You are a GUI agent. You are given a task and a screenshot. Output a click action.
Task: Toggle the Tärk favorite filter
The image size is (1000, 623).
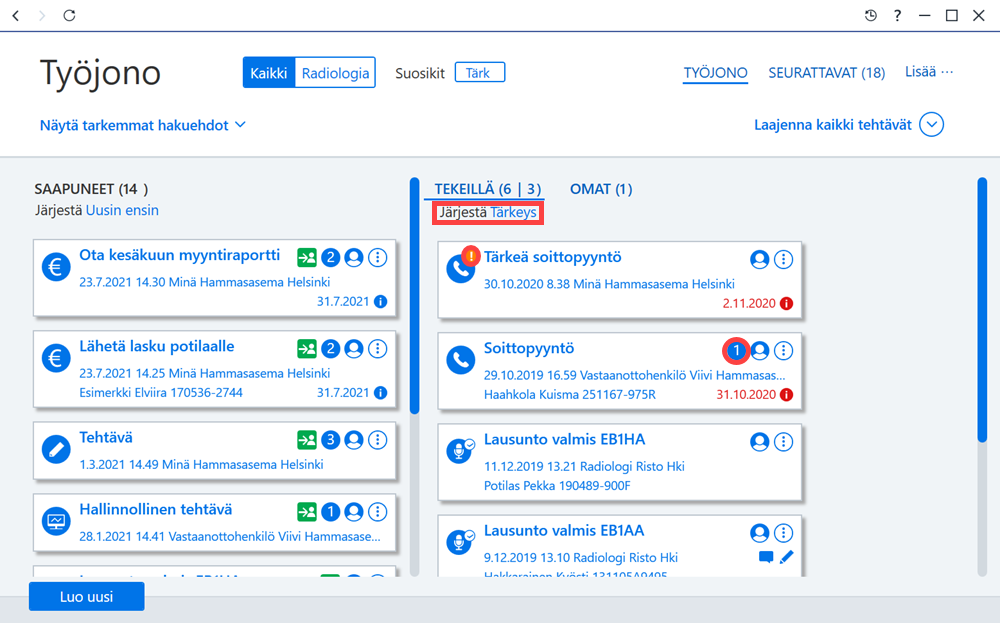pyautogui.click(x=480, y=73)
